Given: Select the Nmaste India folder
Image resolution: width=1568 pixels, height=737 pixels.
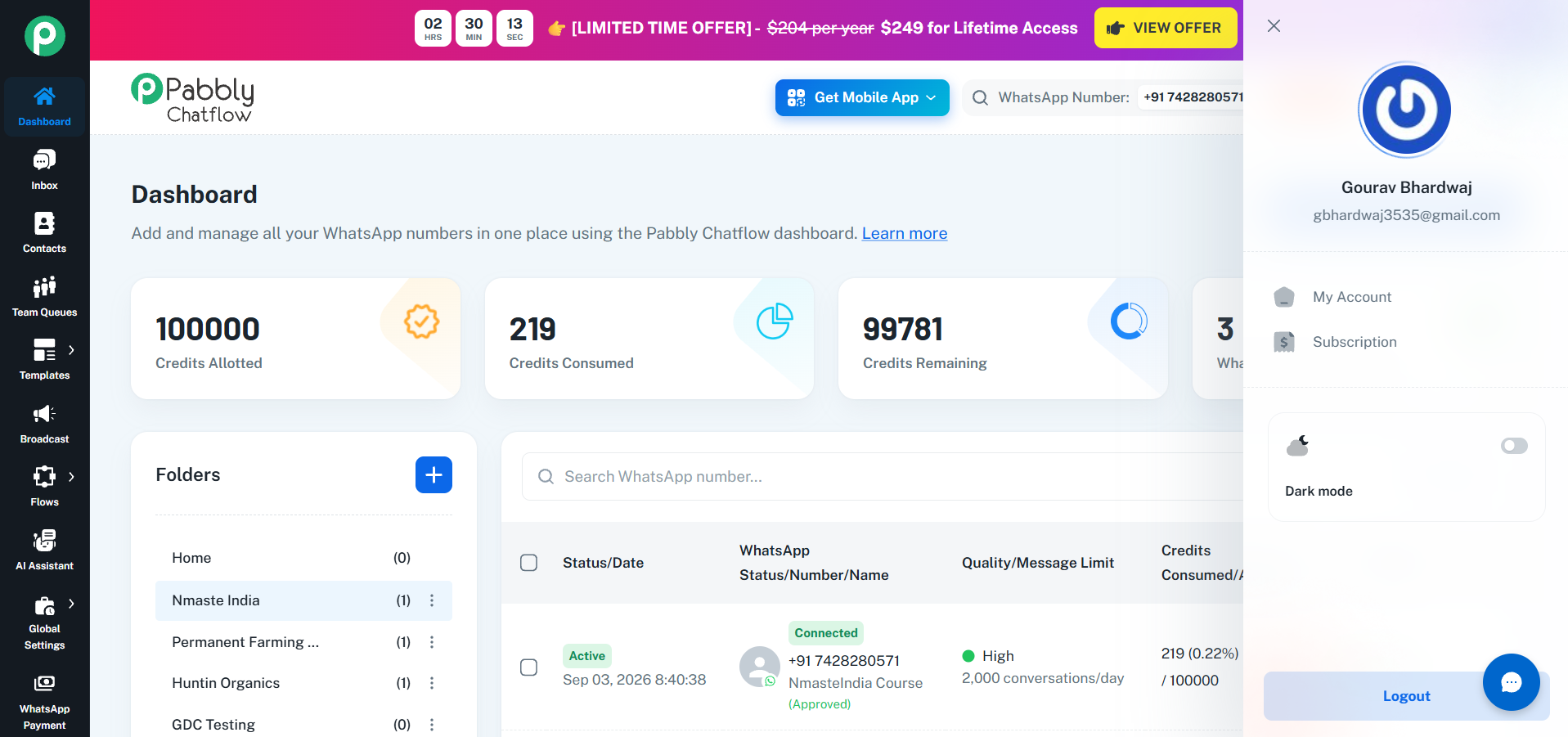Looking at the screenshot, I should [303, 600].
